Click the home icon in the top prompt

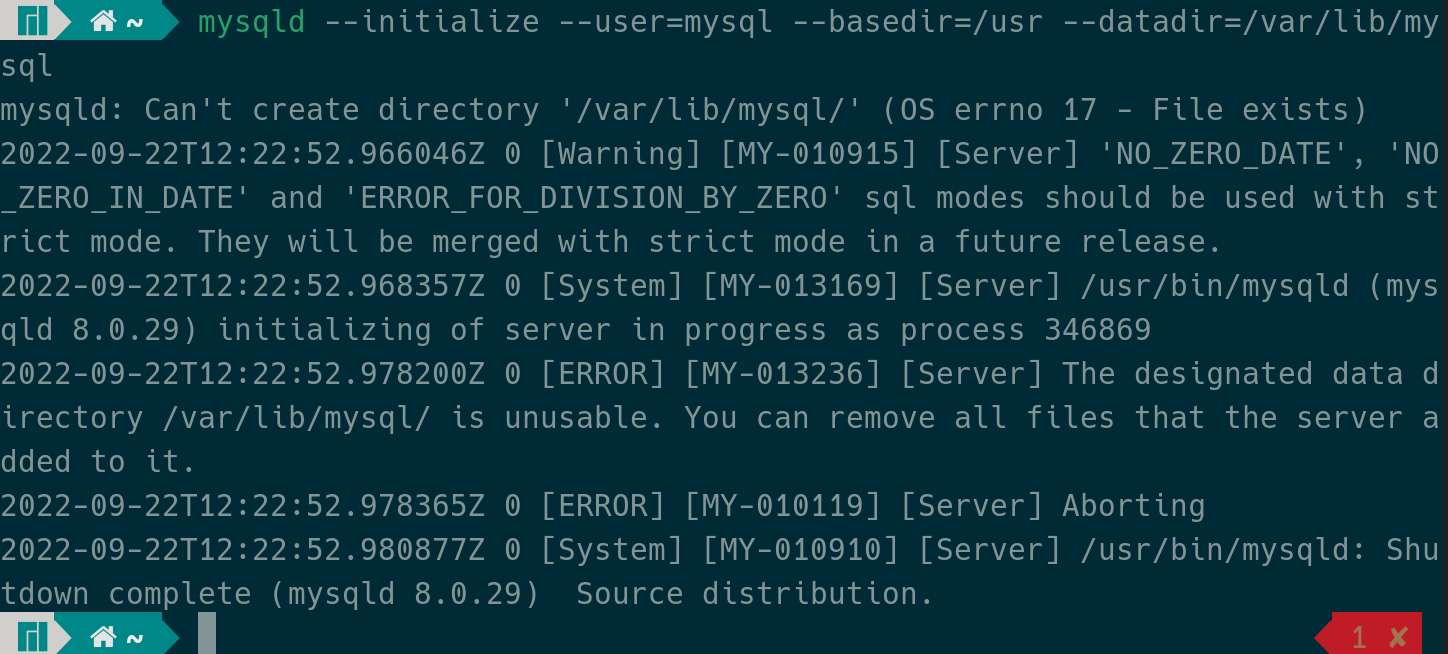coord(103,21)
